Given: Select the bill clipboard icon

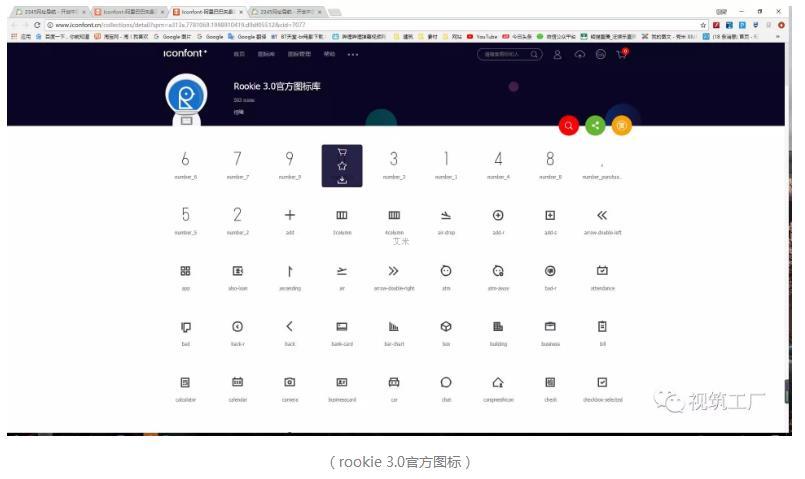Looking at the screenshot, I should 602,326.
